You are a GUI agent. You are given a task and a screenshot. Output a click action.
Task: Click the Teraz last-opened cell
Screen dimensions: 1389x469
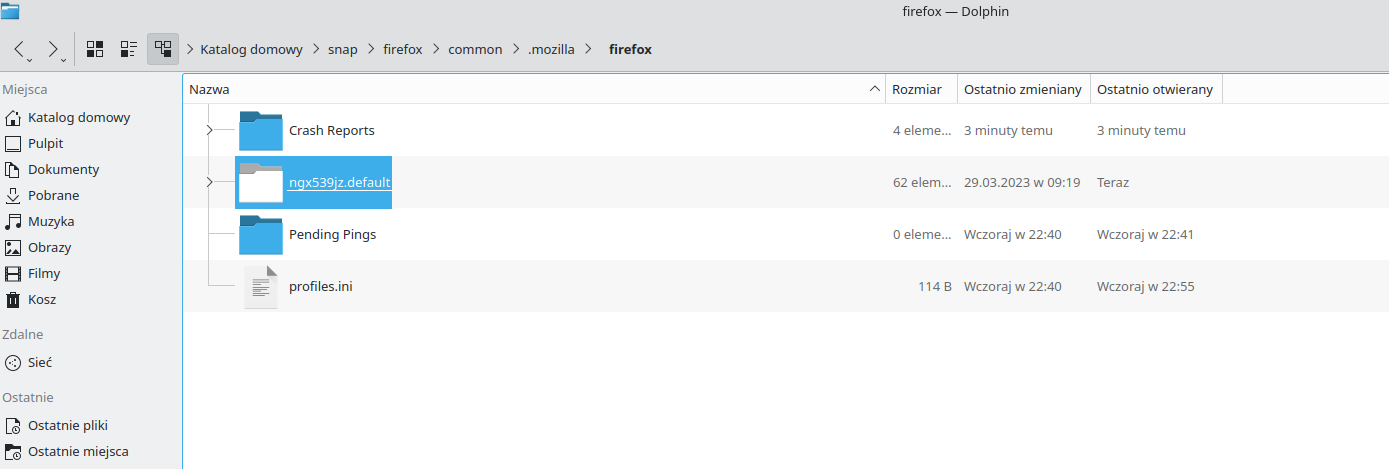(1113, 183)
